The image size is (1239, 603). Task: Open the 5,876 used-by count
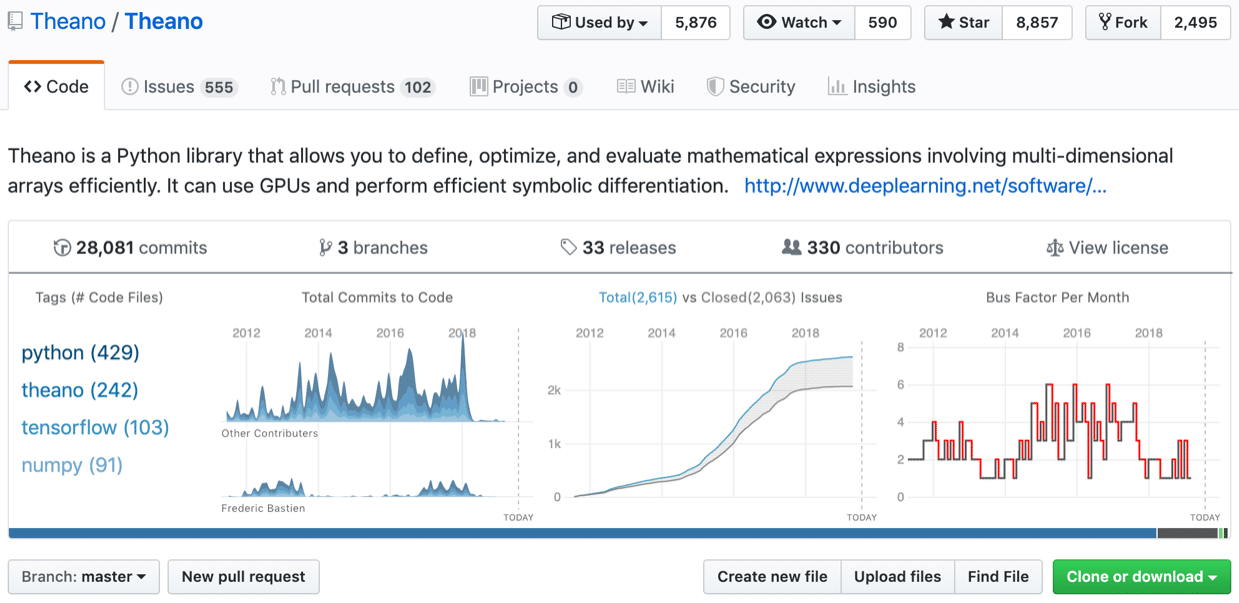[x=695, y=22]
